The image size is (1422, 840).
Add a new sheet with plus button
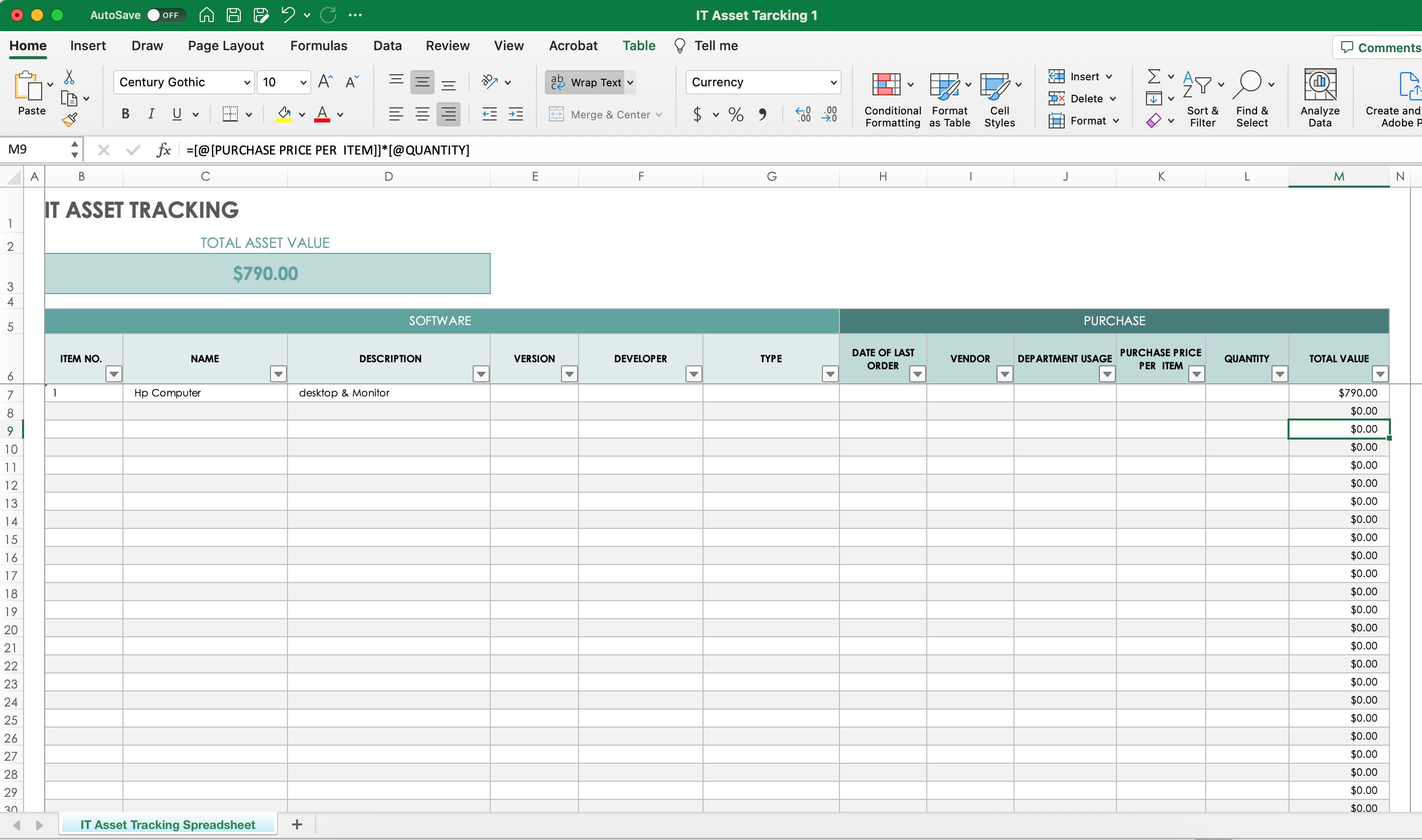pyautogui.click(x=297, y=825)
